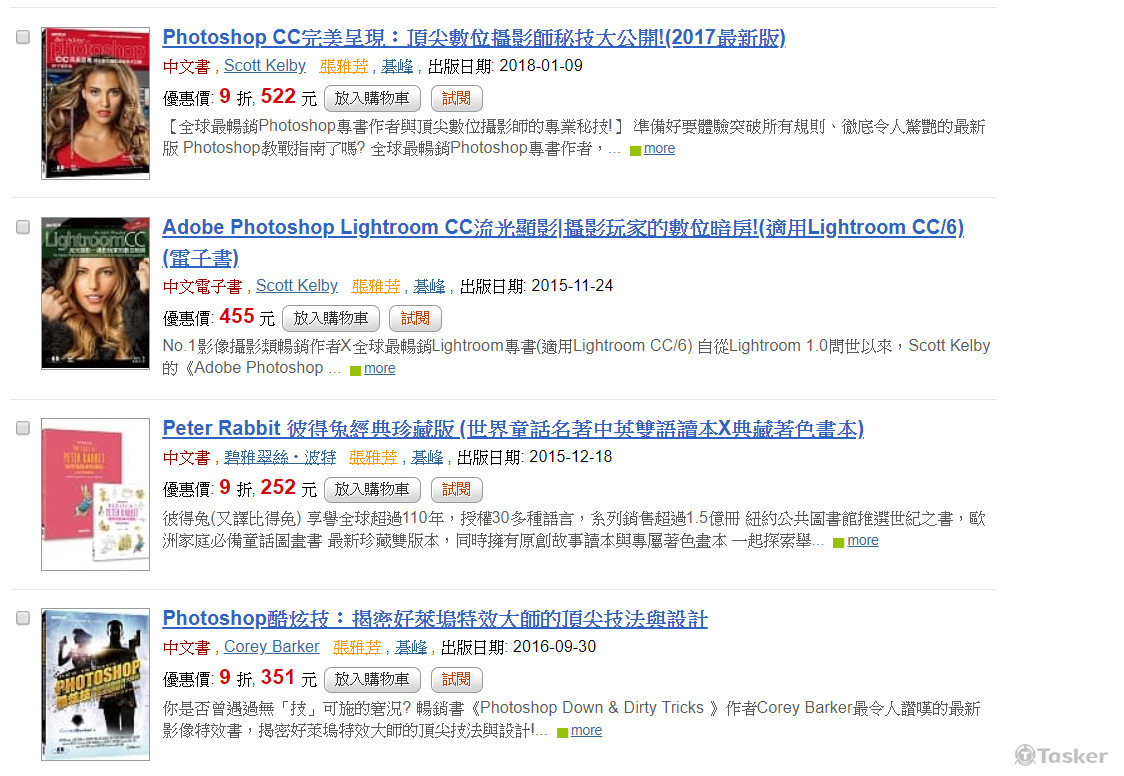Open the Photoshop CC完美呈現 book cover thumbnail
1124x776 pixels.
pyautogui.click(x=95, y=103)
